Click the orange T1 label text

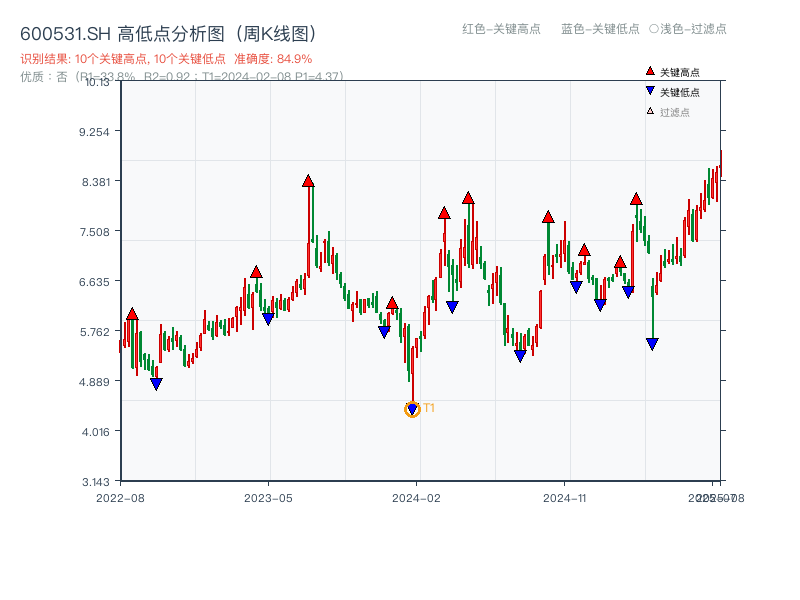pyautogui.click(x=429, y=408)
